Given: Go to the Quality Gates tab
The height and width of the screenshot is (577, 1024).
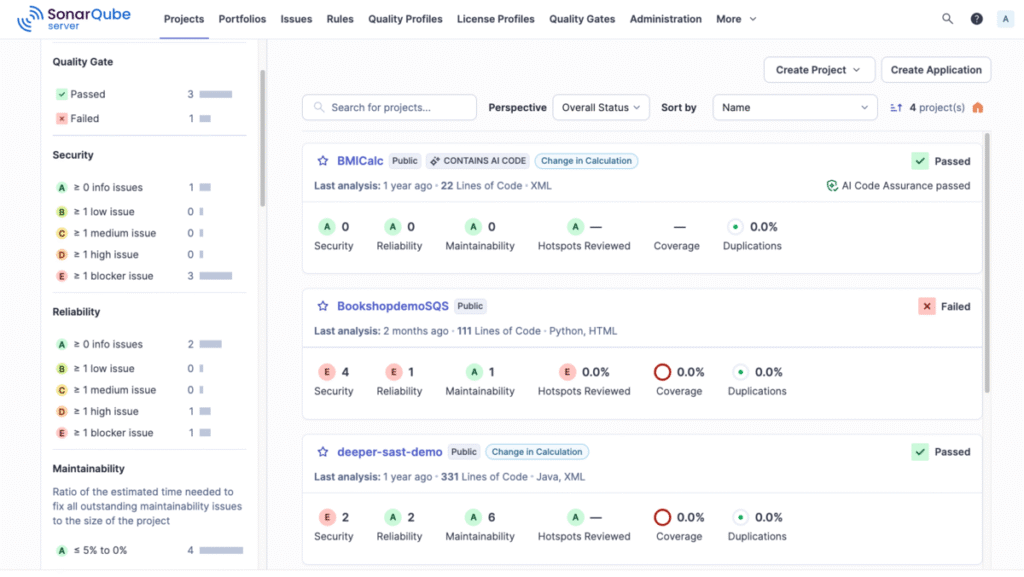Looking at the screenshot, I should (582, 19).
